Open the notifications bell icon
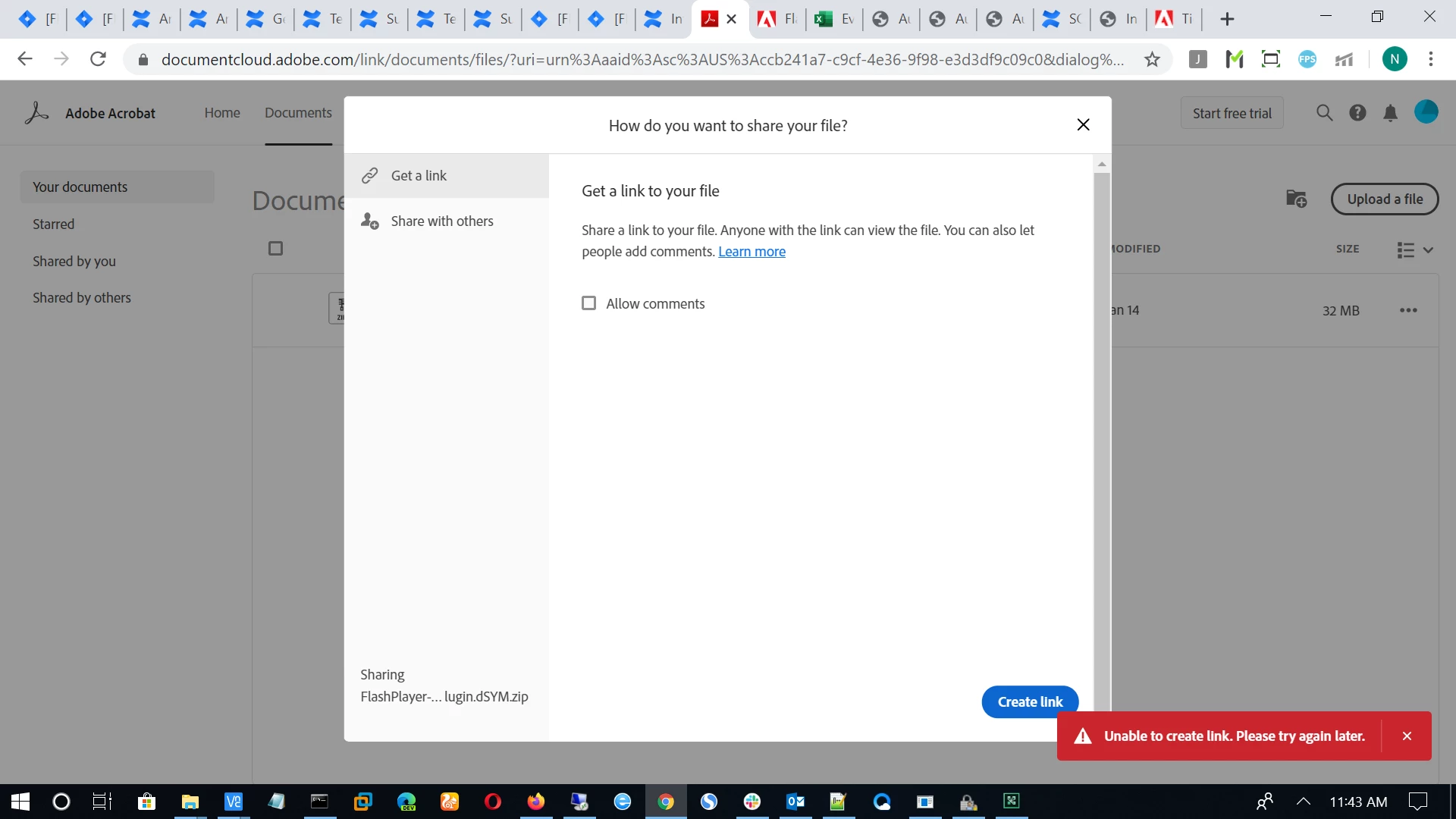 pos(1390,113)
